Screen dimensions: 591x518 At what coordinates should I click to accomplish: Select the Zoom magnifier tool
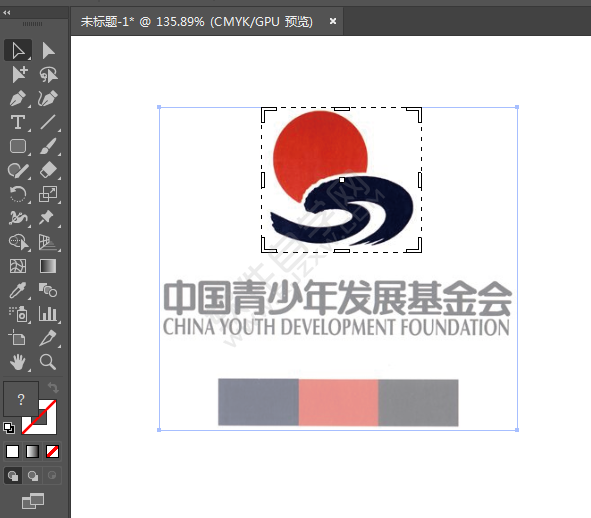(x=48, y=362)
